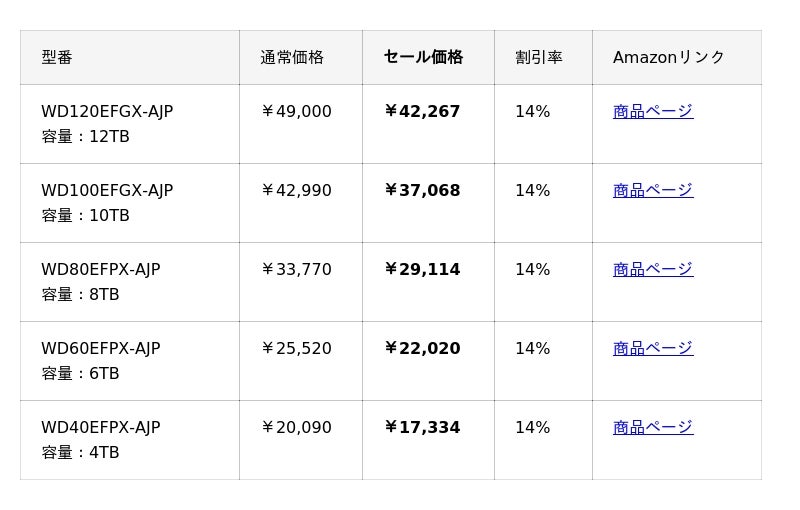800x510 pixels.
Task: Click the 容量：6TB capacity text
Action: click(80, 373)
